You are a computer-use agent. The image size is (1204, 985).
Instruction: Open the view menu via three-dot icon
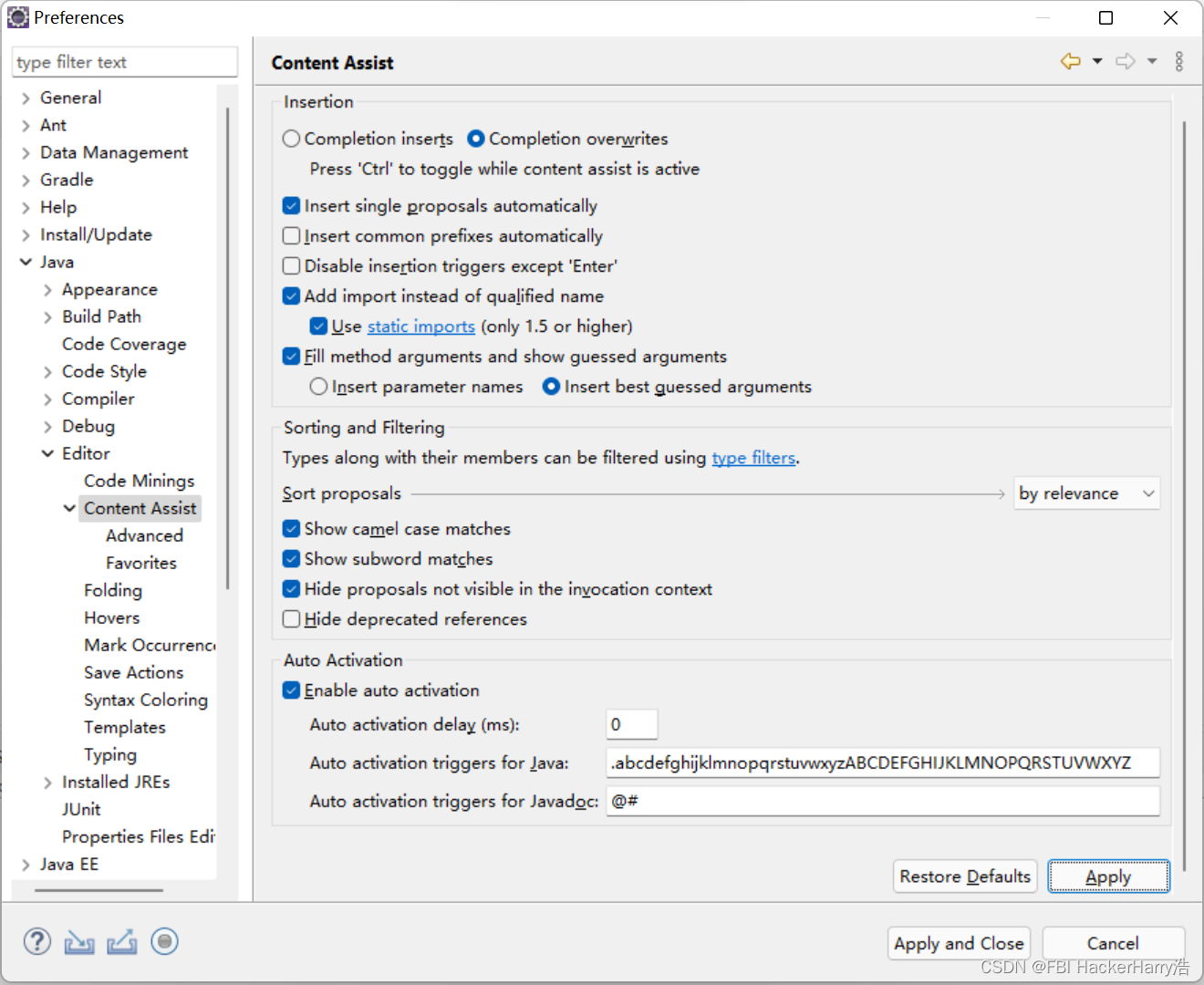1179,61
